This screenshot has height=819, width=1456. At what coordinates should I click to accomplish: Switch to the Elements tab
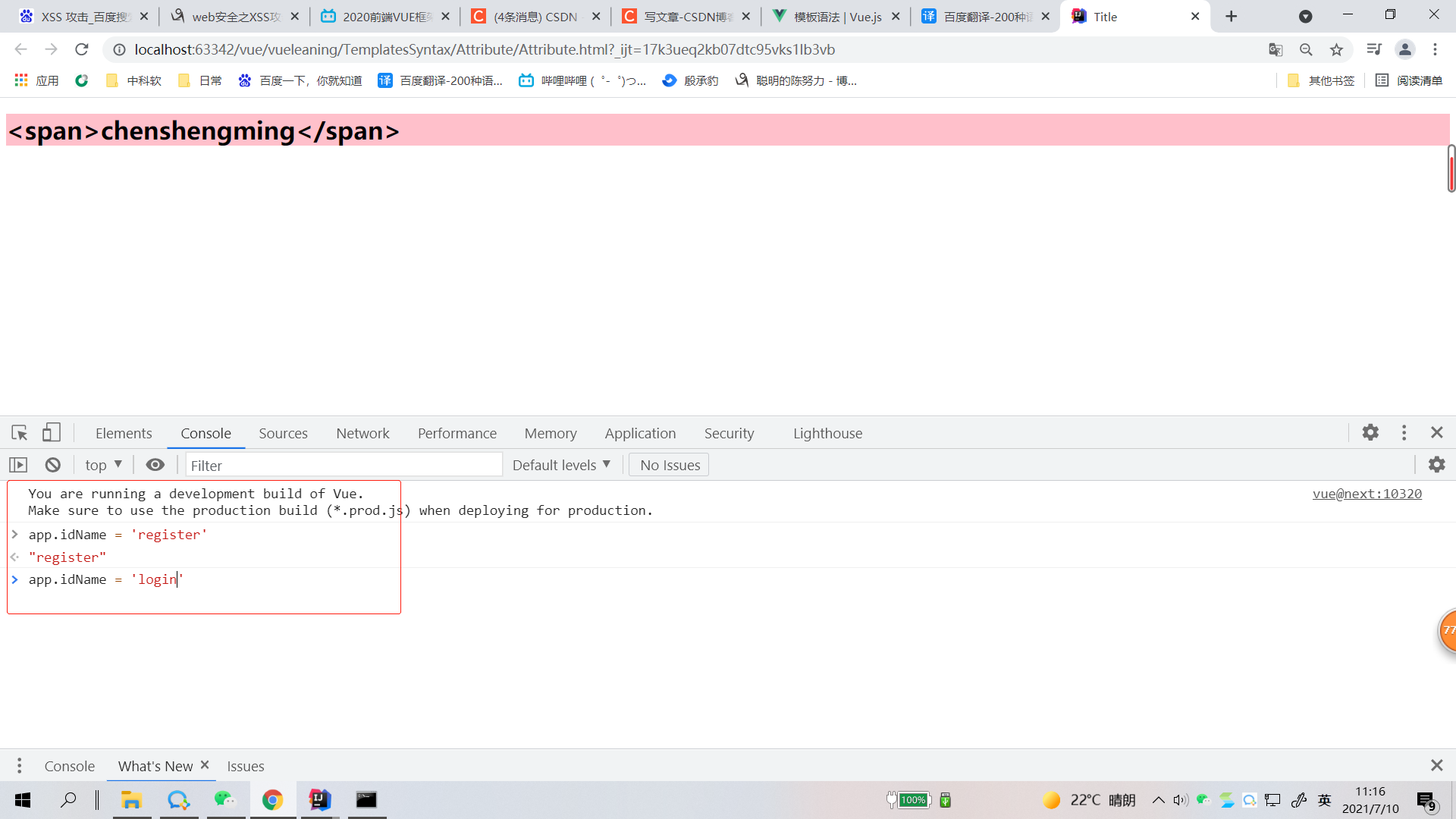[124, 433]
